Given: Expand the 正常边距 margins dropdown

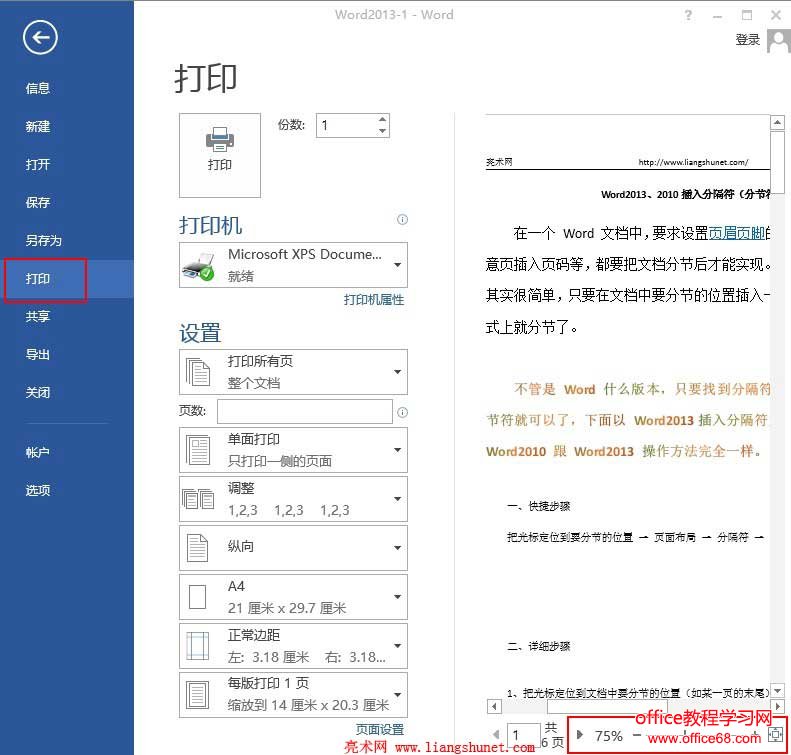Looking at the screenshot, I should (x=294, y=646).
